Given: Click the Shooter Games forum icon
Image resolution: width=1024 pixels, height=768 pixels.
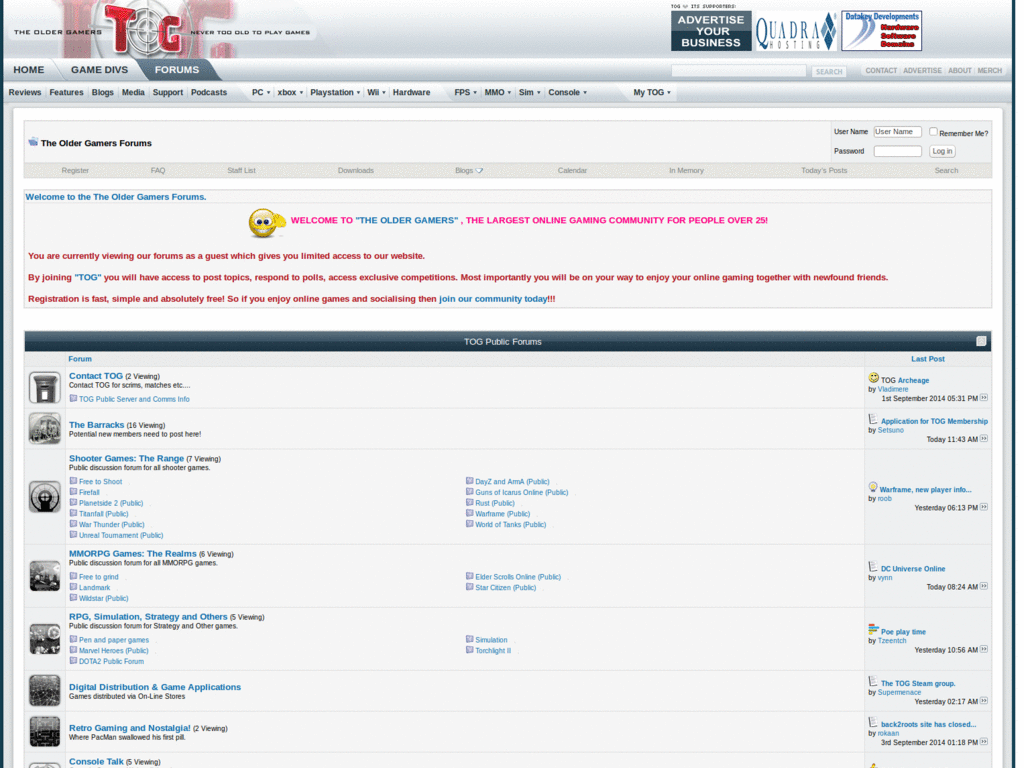Looking at the screenshot, I should 44,496.
